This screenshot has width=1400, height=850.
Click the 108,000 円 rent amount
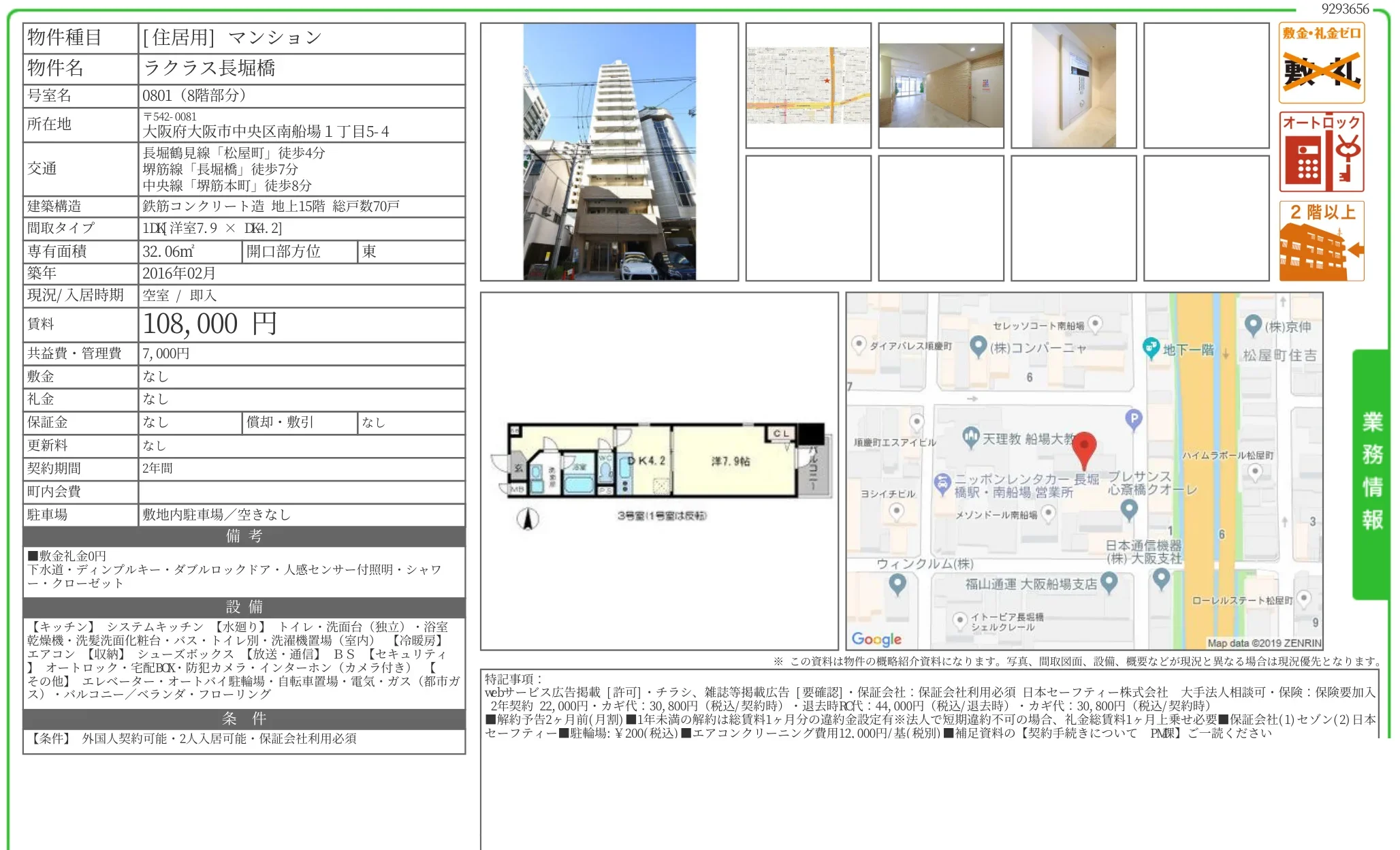pyautogui.click(x=210, y=324)
